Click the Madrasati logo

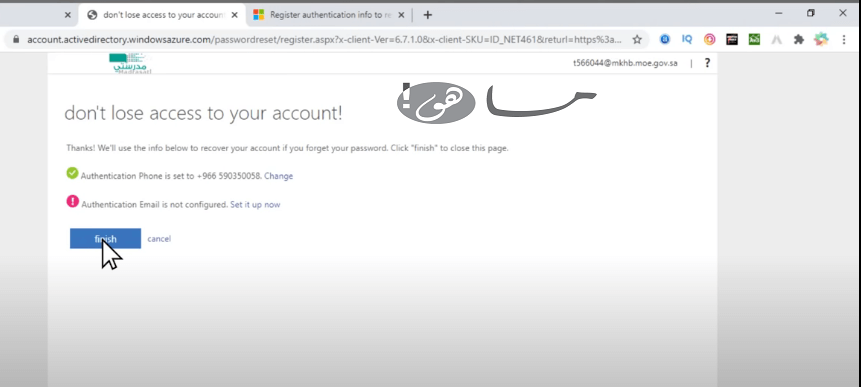click(131, 63)
